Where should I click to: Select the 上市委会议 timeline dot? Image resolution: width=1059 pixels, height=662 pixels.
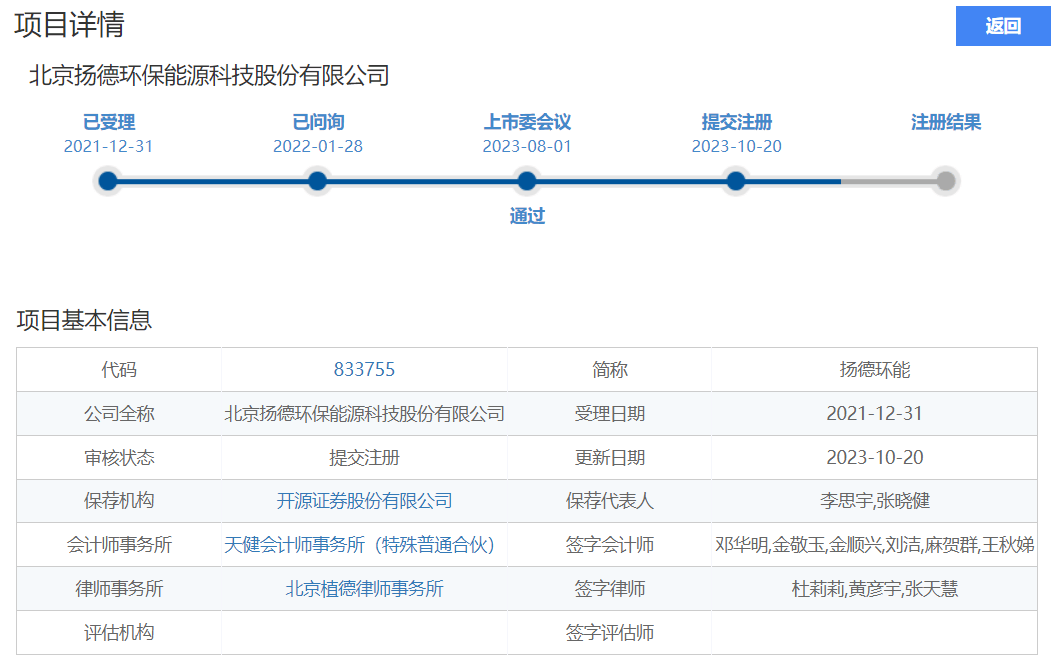point(527,181)
